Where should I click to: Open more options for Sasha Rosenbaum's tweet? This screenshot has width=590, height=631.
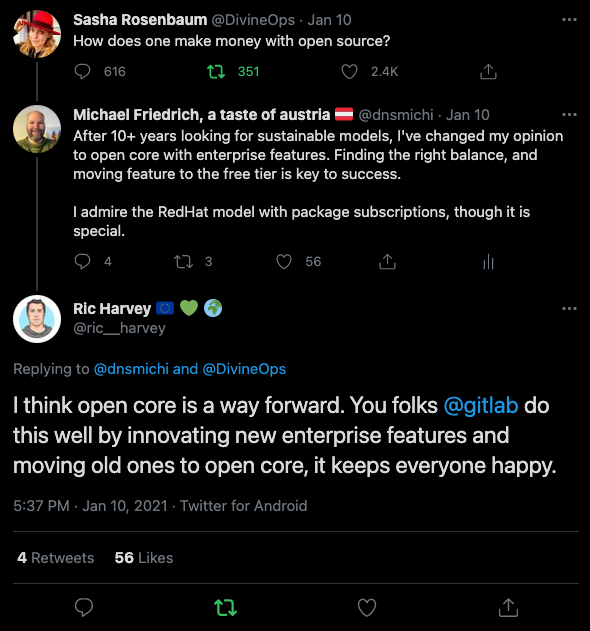coord(569,20)
